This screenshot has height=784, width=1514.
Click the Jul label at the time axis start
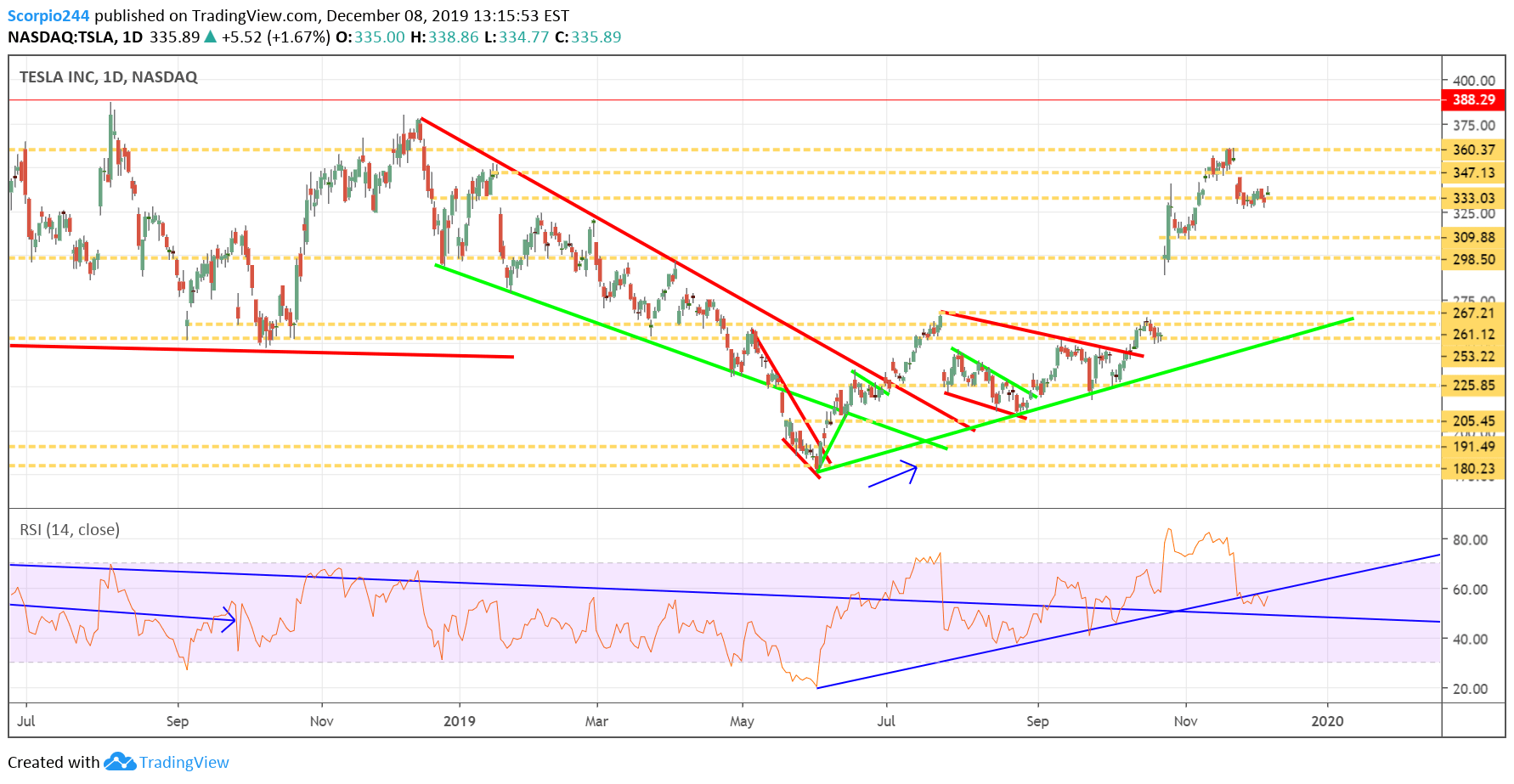(26, 721)
